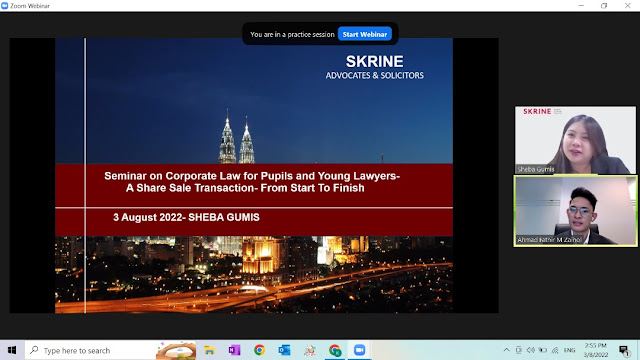This screenshot has height=360, width=640.
Task: Select Ahmad Nathir M Zainol video thumbnail
Action: point(576,211)
